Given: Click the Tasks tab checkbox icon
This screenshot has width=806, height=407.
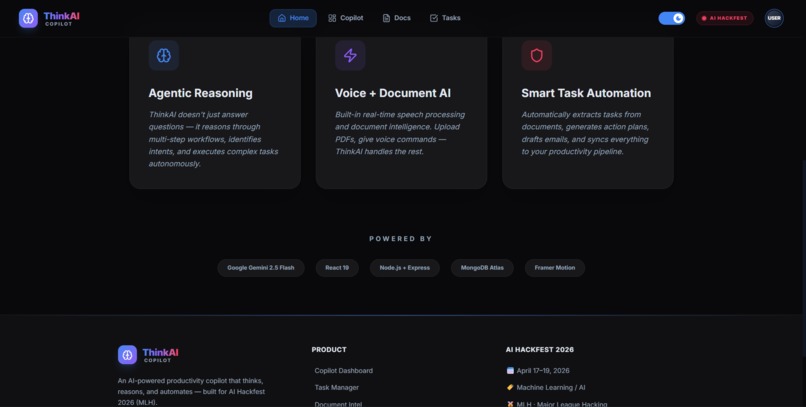Looking at the screenshot, I should pyautogui.click(x=434, y=18).
